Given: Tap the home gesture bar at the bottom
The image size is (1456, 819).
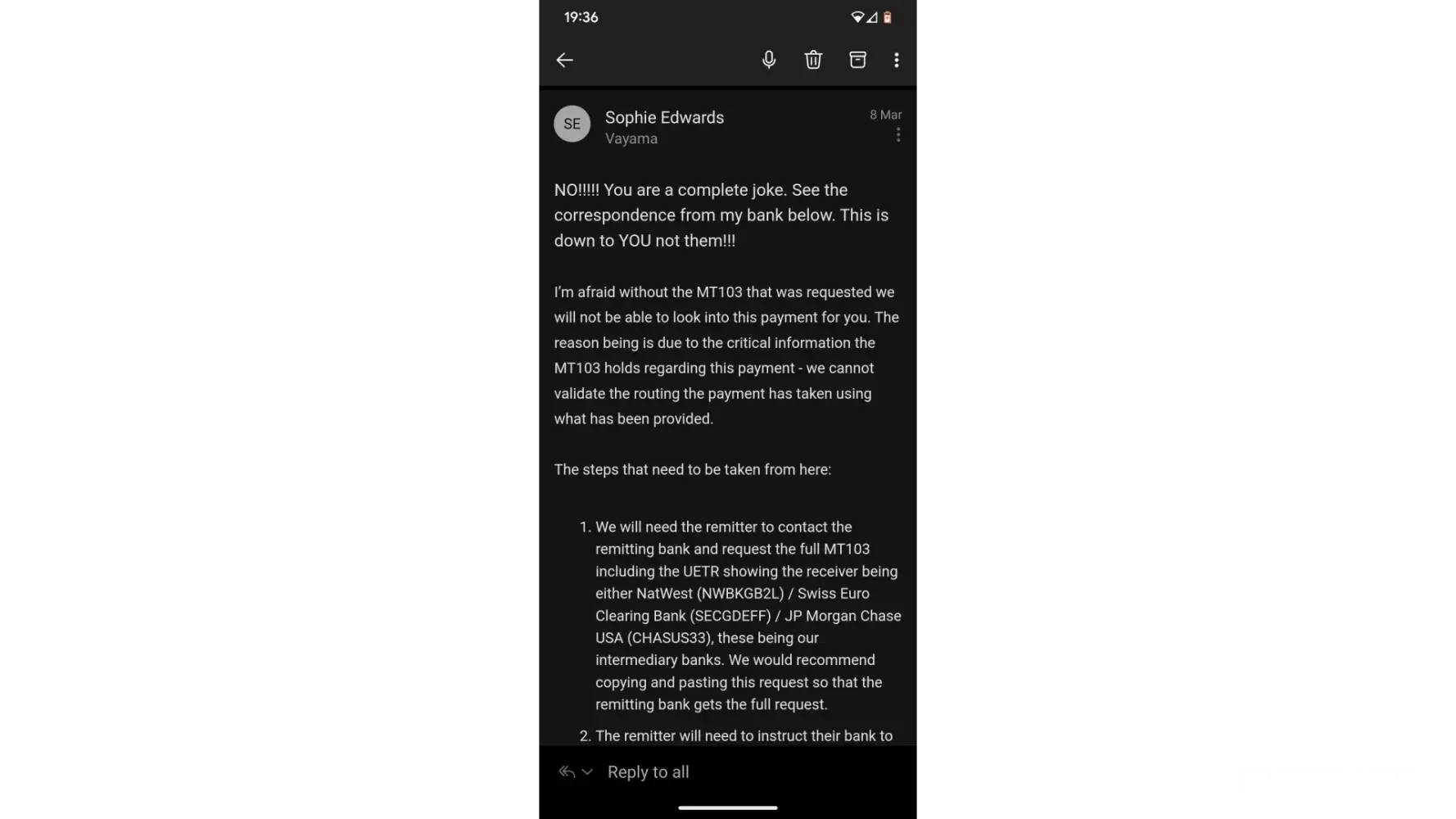Looking at the screenshot, I should 728,808.
